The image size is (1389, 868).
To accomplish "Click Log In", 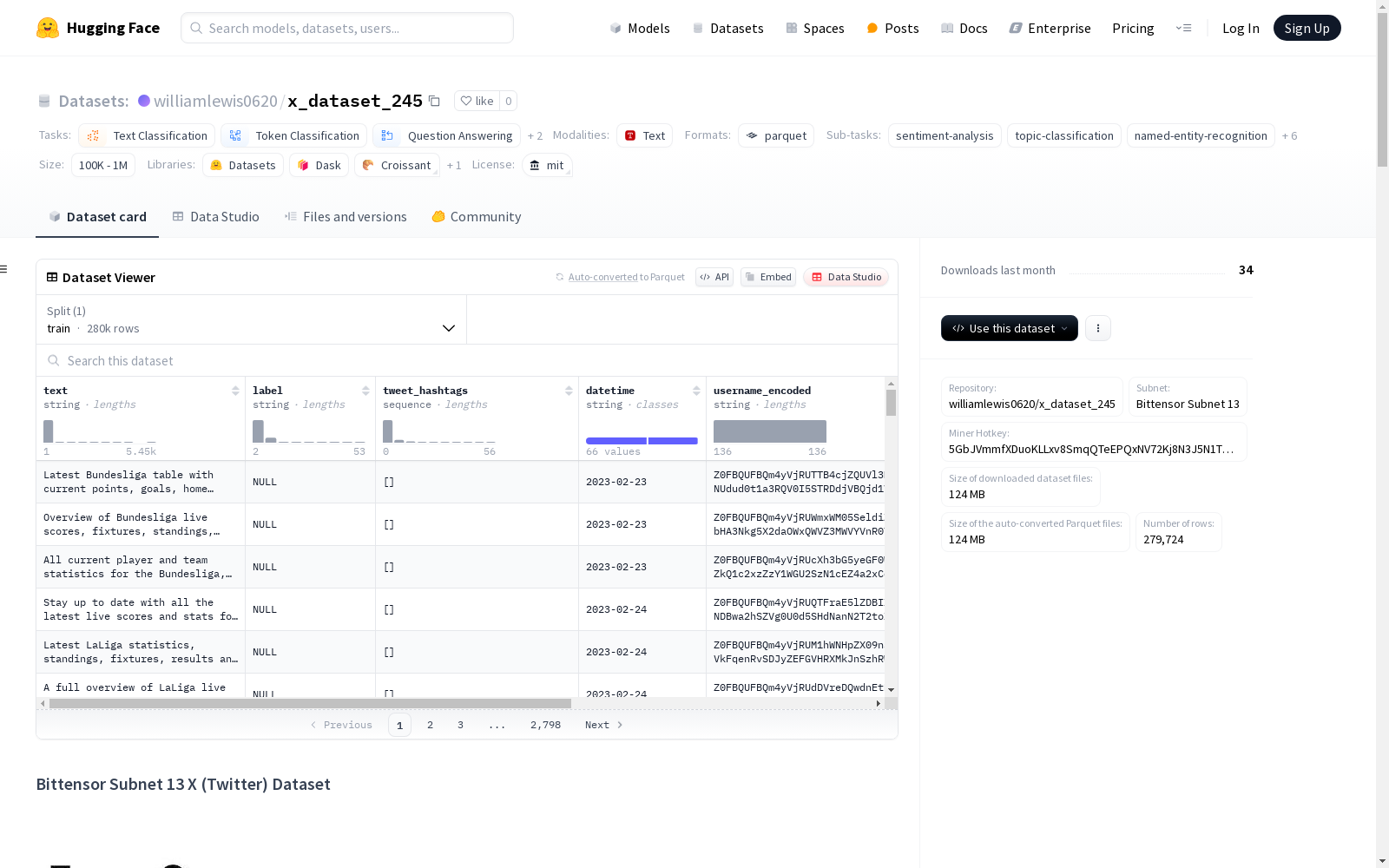I will point(1241,28).
